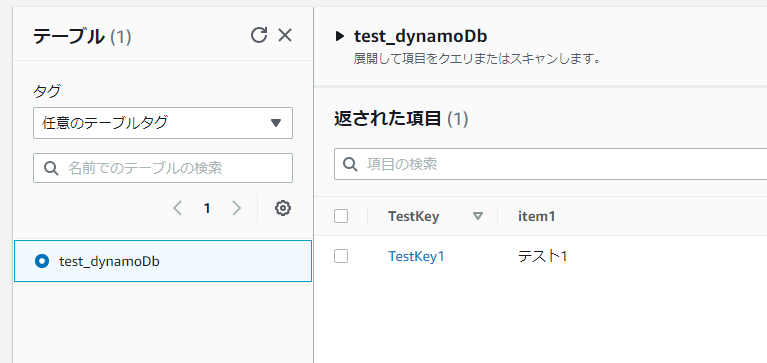
Task: Select the test_dynamoDb radio button
Action: pyautogui.click(x=43, y=261)
